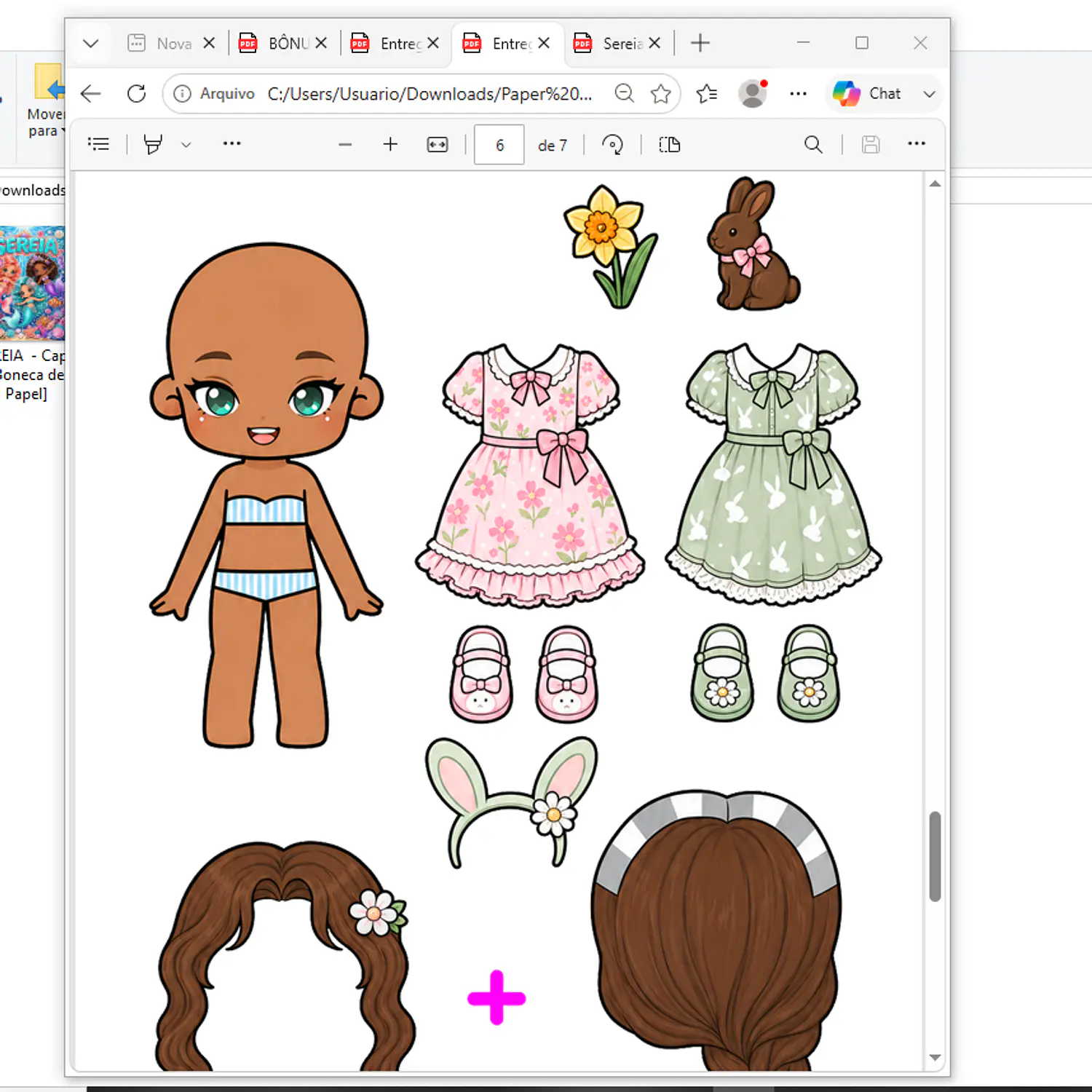Open more PDF tools ellipsis near highlighter

coord(232,143)
